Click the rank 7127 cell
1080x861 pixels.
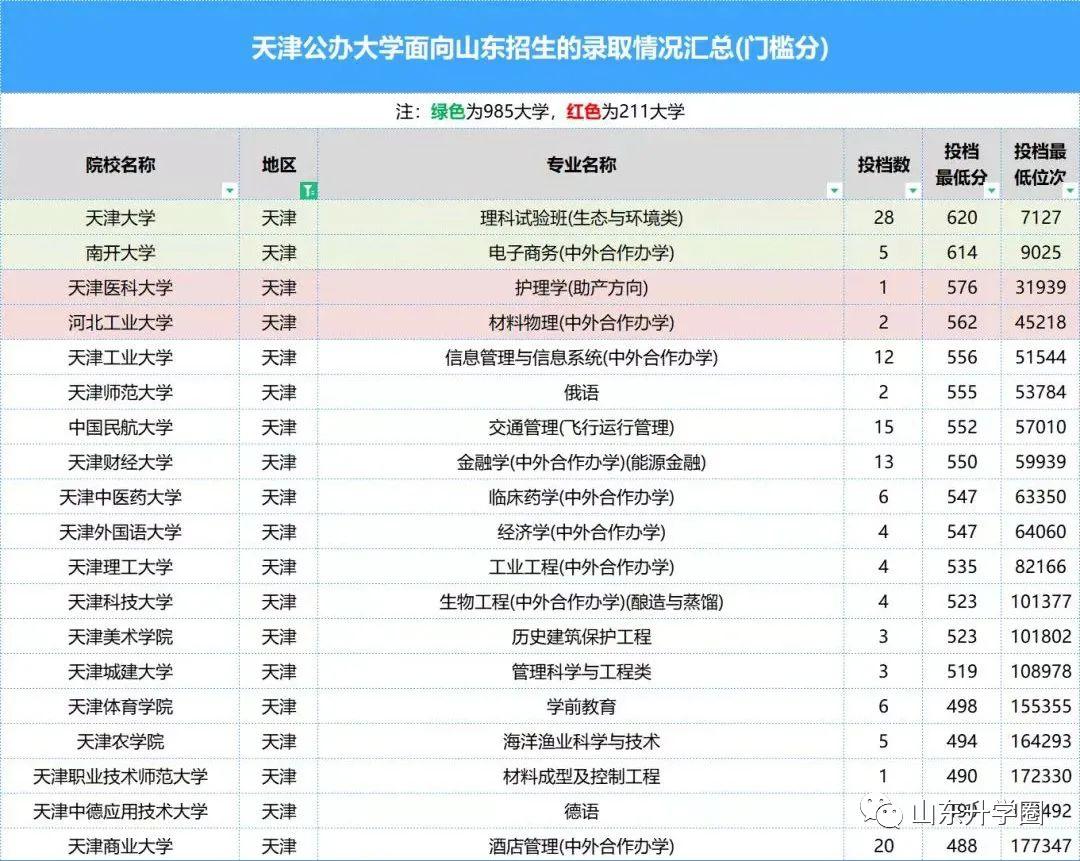(1040, 217)
